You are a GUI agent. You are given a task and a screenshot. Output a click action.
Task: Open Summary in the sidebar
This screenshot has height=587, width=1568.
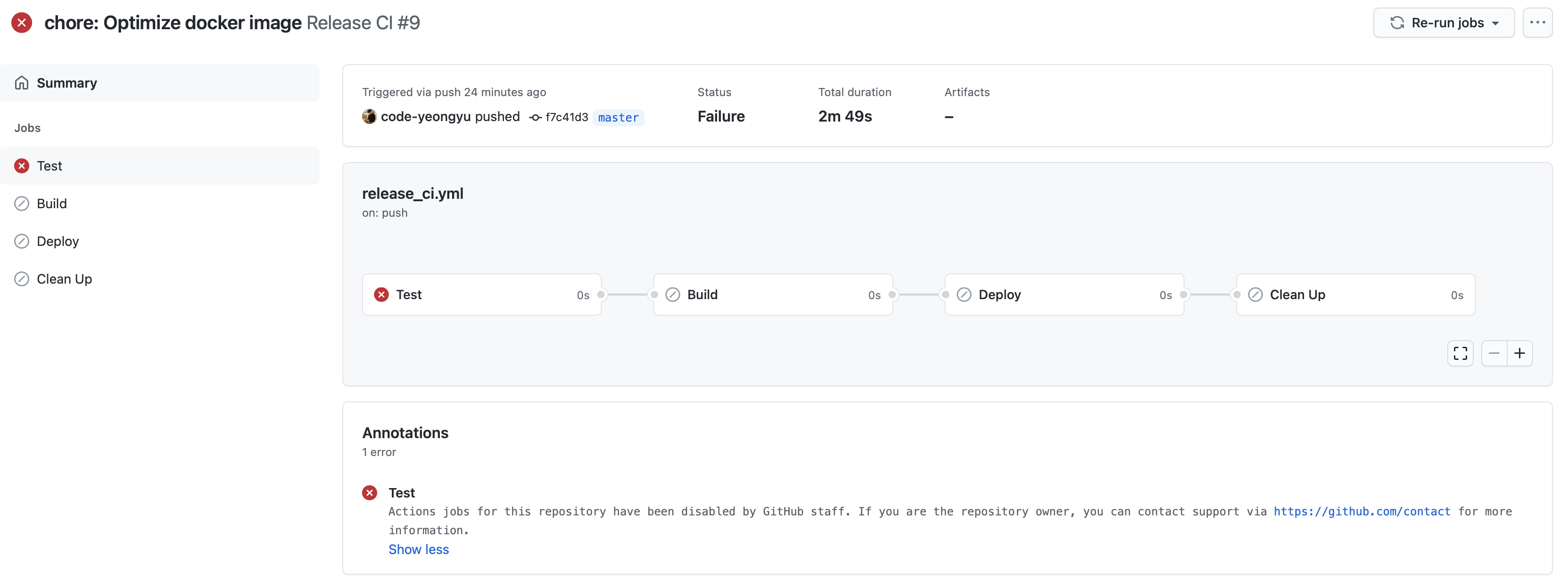tap(67, 83)
